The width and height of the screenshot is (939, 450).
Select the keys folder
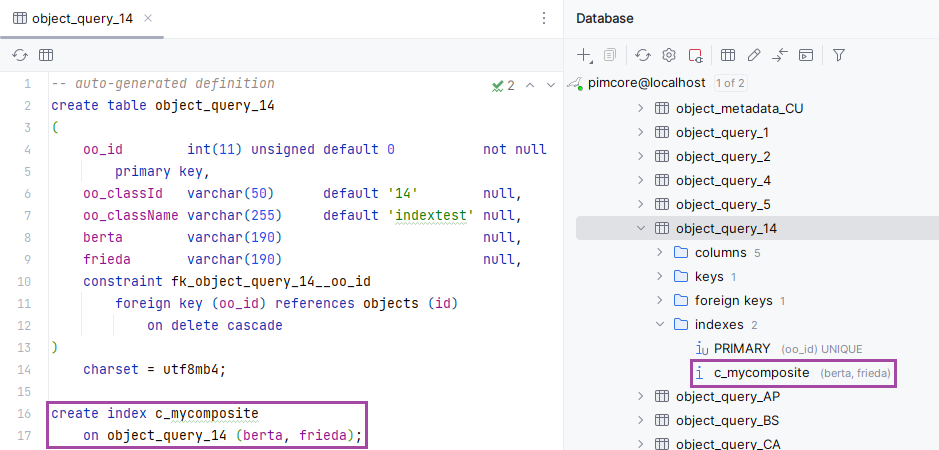click(709, 276)
